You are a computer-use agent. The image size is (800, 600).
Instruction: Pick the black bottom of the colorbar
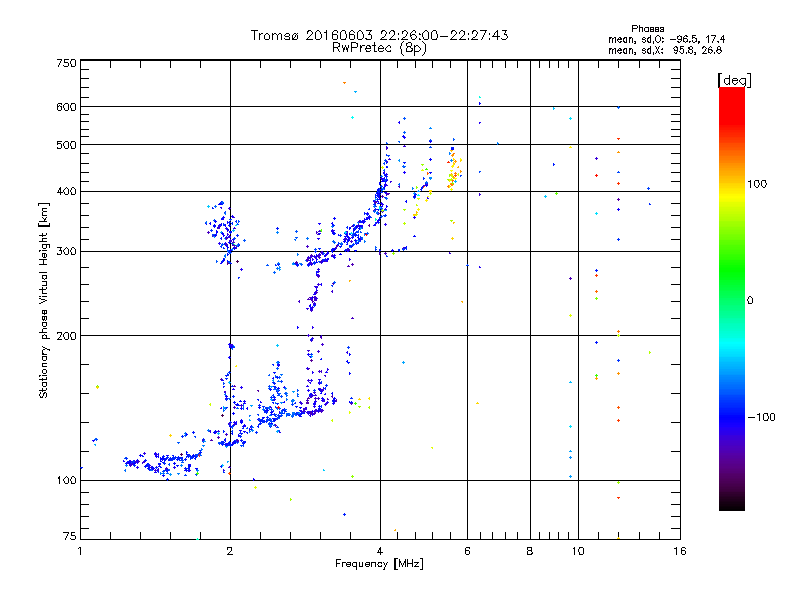pos(731,504)
